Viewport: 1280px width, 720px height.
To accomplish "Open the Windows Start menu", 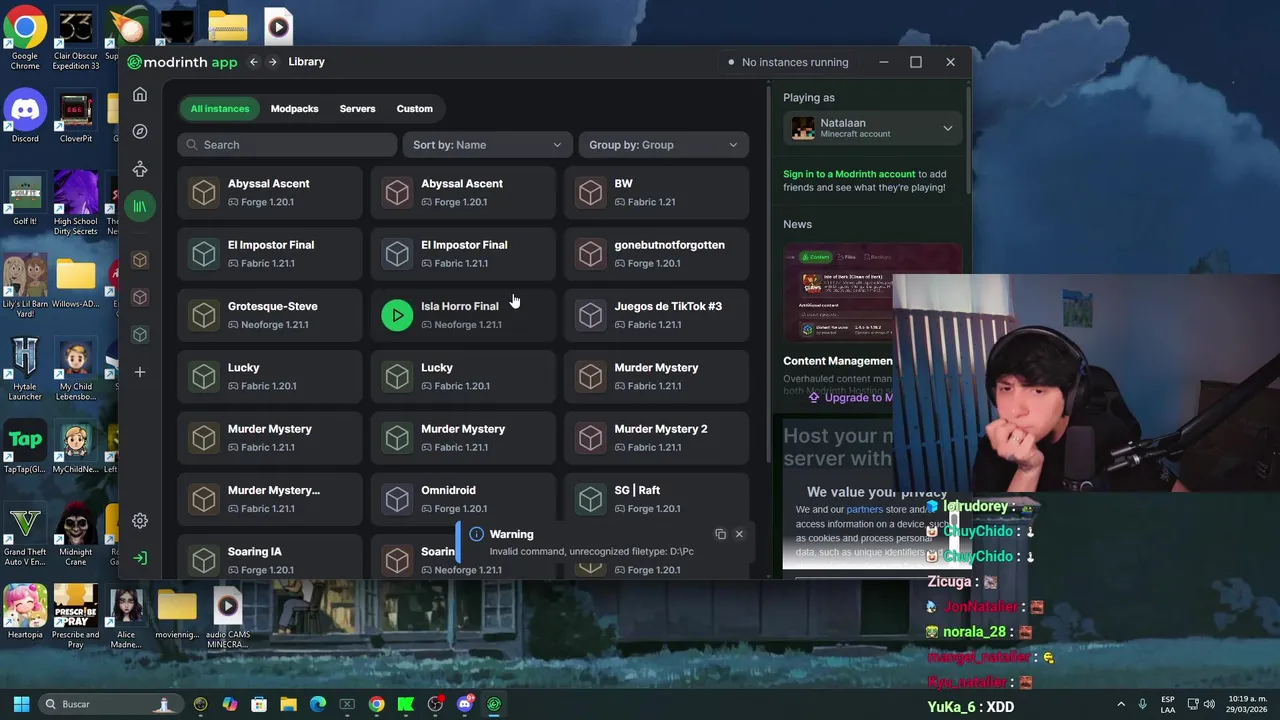I will click(x=21, y=704).
